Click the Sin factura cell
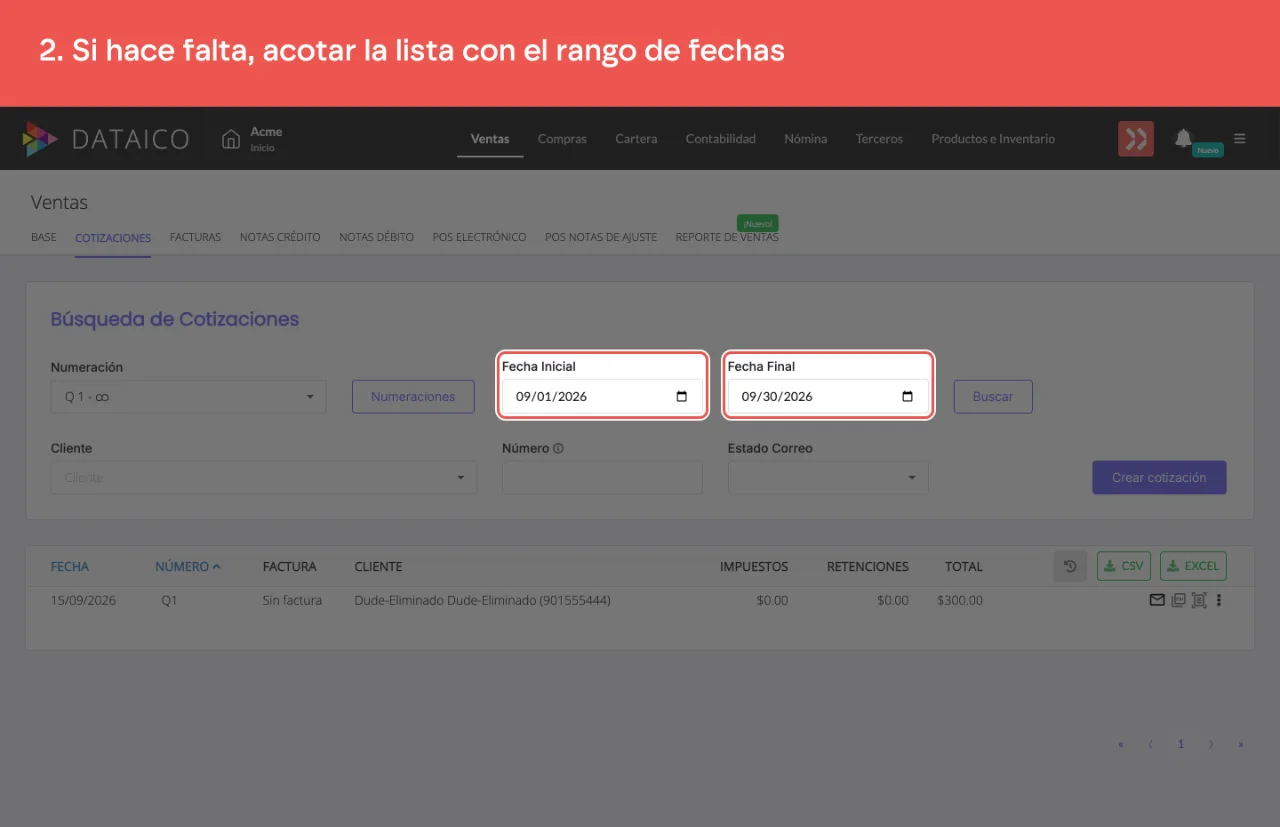The width and height of the screenshot is (1280, 827). (292, 600)
